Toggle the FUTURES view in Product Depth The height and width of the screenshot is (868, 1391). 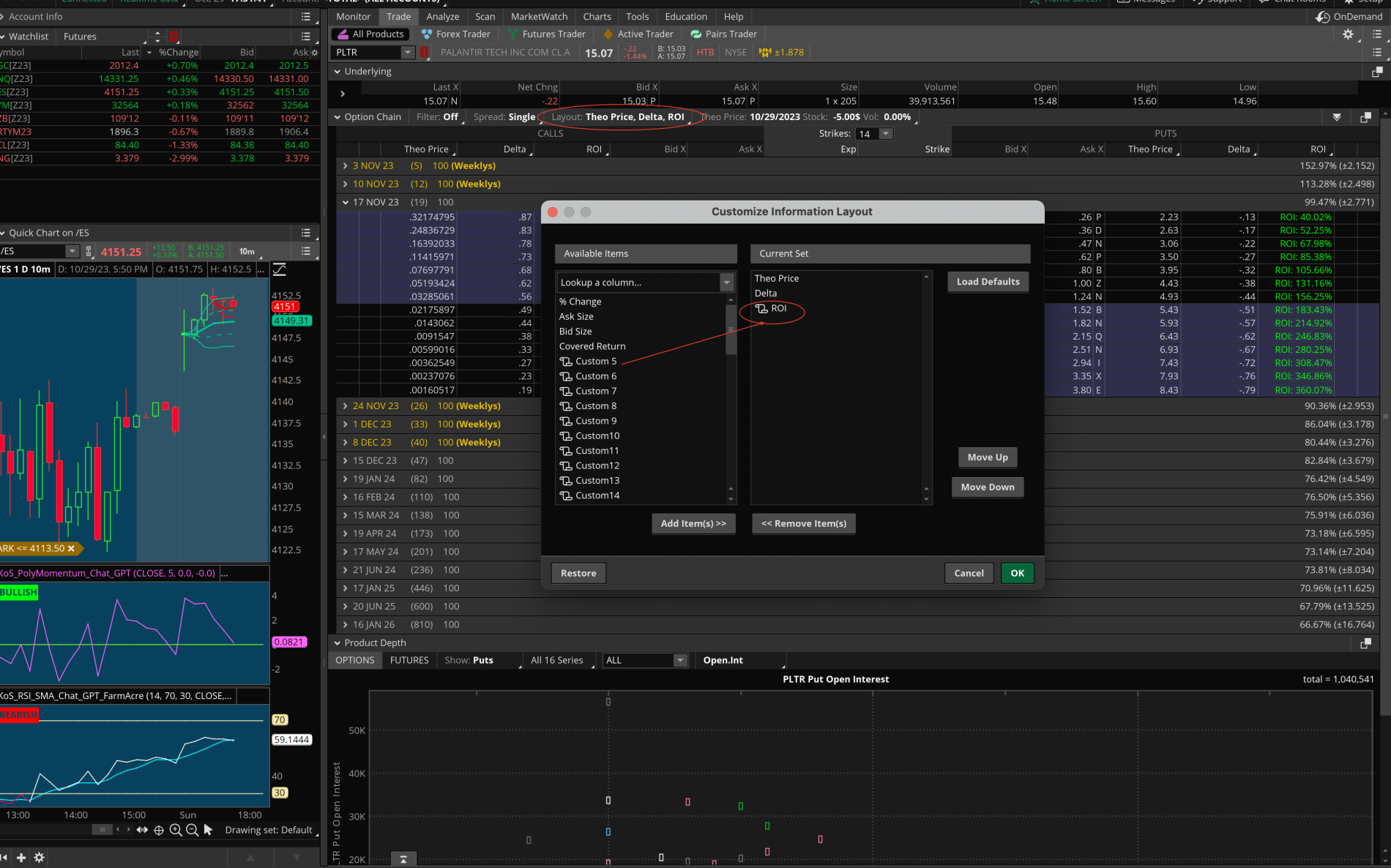tap(409, 660)
